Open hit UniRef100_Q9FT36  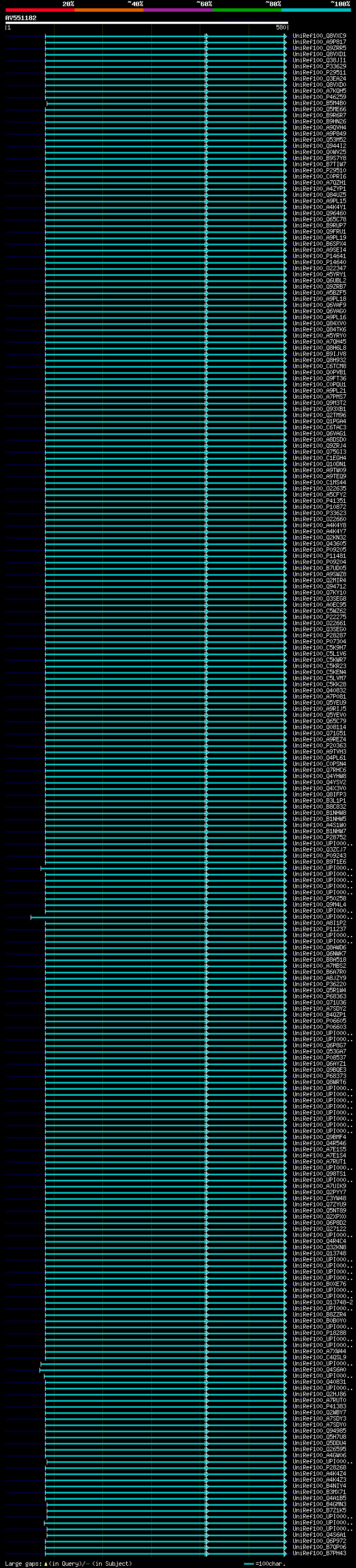pos(319,379)
